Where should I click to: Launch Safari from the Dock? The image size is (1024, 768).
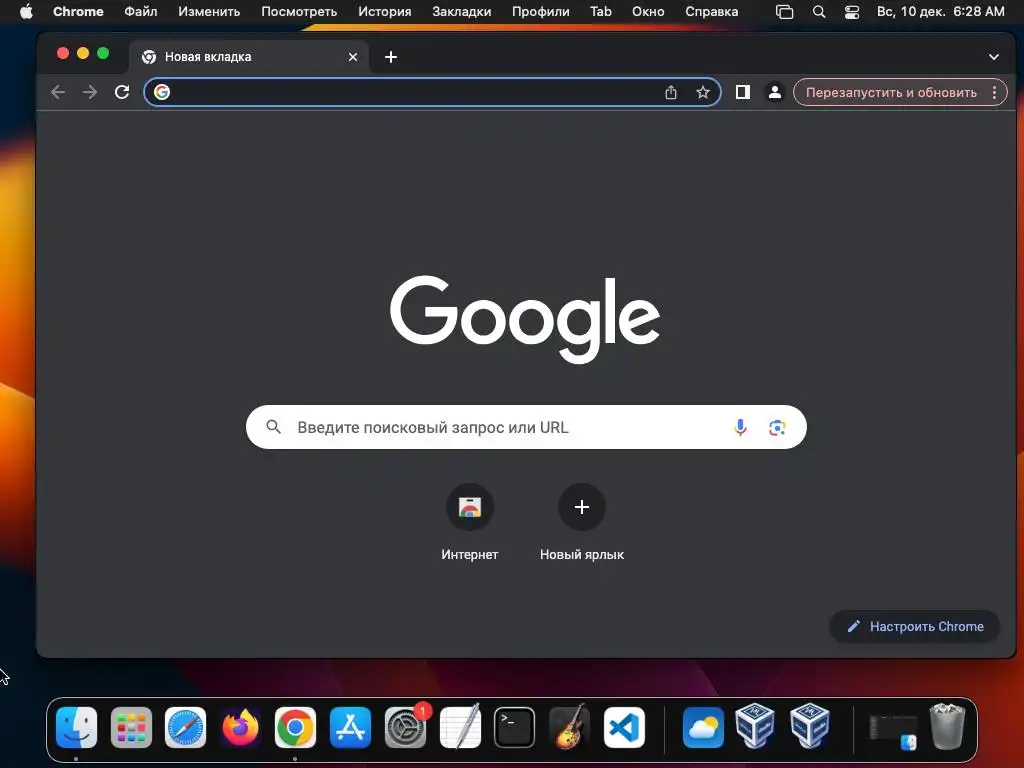185,727
